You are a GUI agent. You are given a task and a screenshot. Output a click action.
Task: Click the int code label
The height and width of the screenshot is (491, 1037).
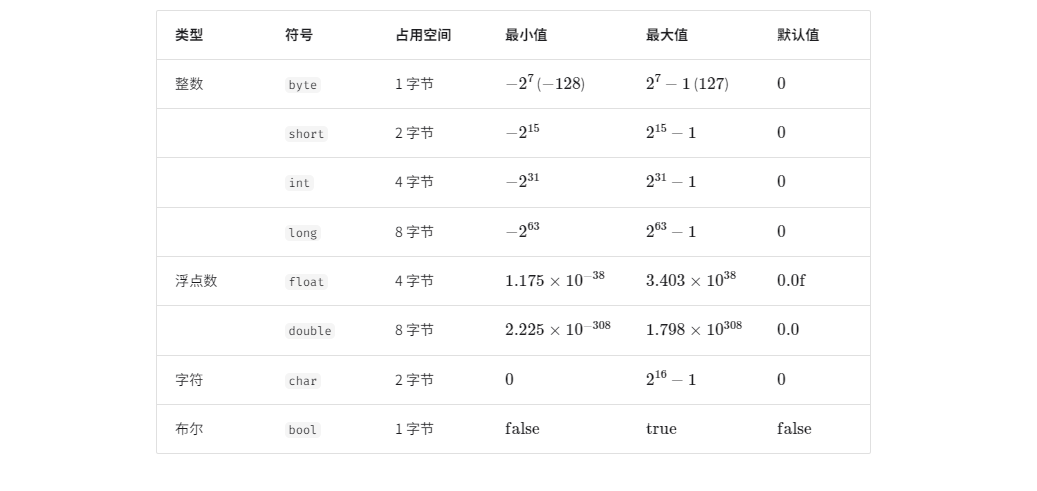point(299,183)
